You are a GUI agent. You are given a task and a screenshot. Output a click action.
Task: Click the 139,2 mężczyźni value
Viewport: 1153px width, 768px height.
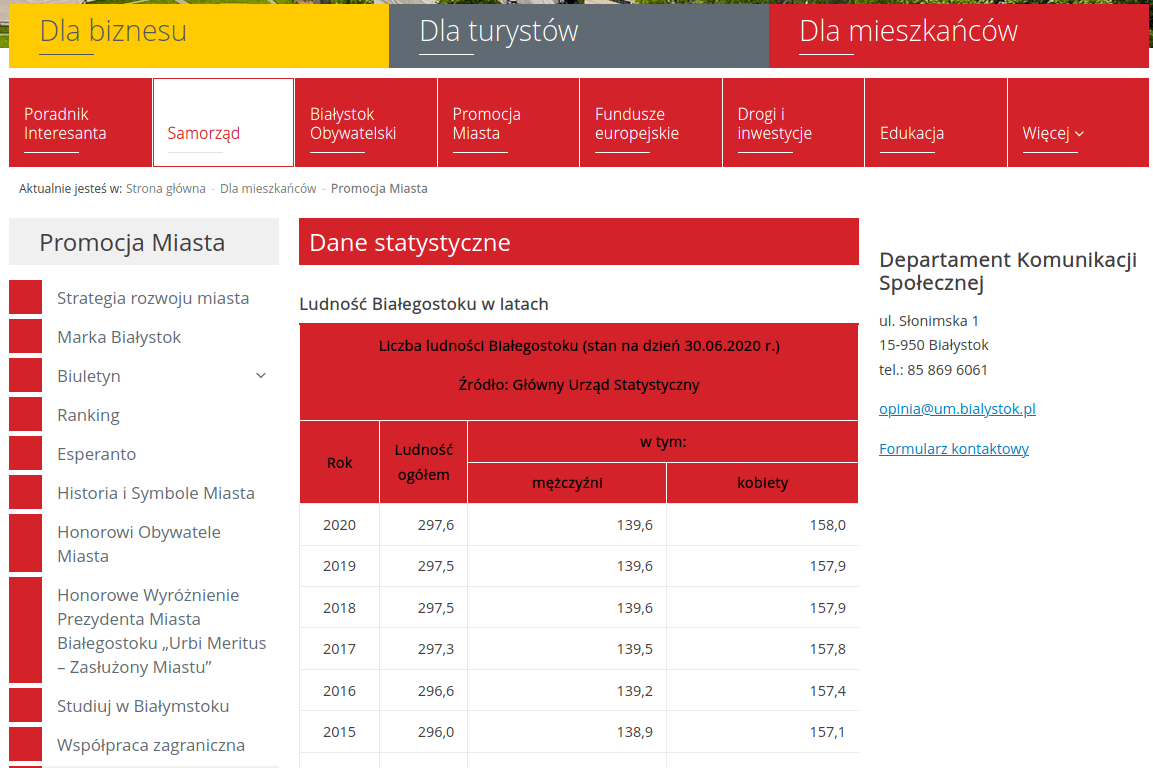pyautogui.click(x=635, y=691)
